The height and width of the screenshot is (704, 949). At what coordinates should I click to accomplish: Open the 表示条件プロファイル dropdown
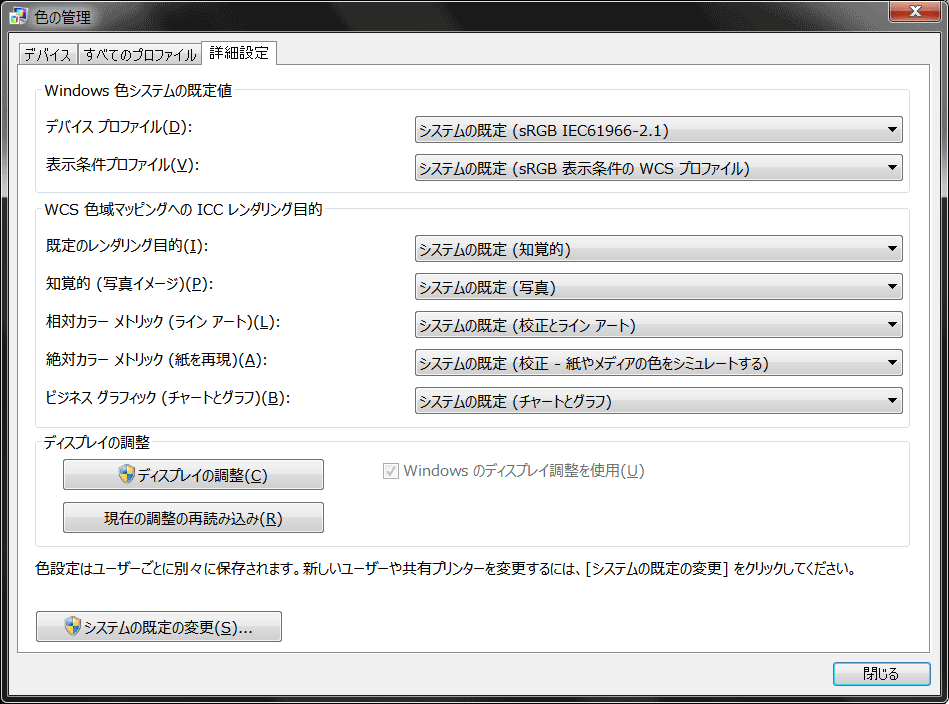658,168
